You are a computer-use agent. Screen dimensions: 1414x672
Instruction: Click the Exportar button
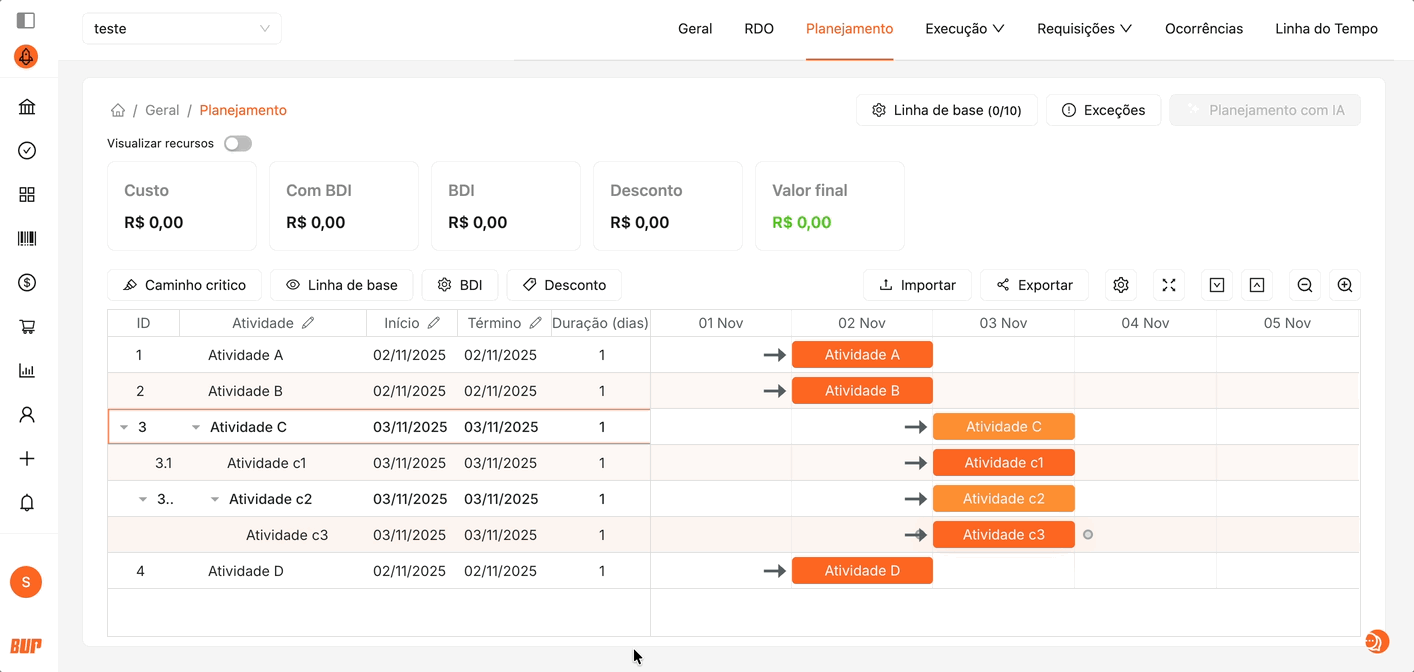[1034, 285]
